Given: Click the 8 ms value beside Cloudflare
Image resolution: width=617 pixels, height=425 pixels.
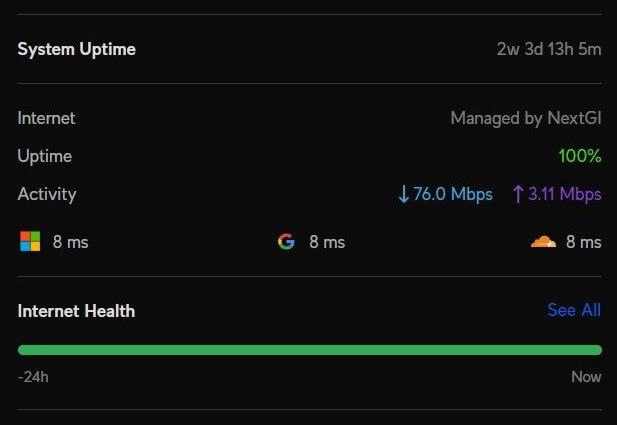Looking at the screenshot, I should coord(584,242).
